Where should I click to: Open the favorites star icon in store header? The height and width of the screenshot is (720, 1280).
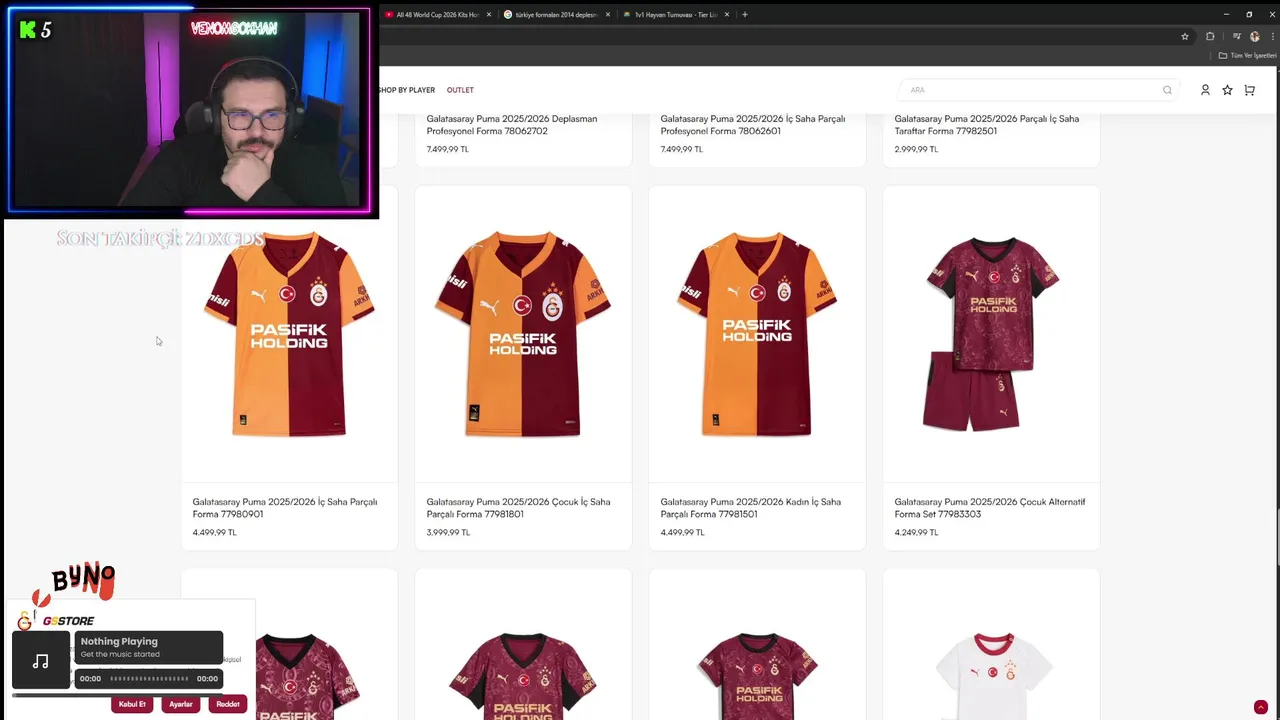1227,90
